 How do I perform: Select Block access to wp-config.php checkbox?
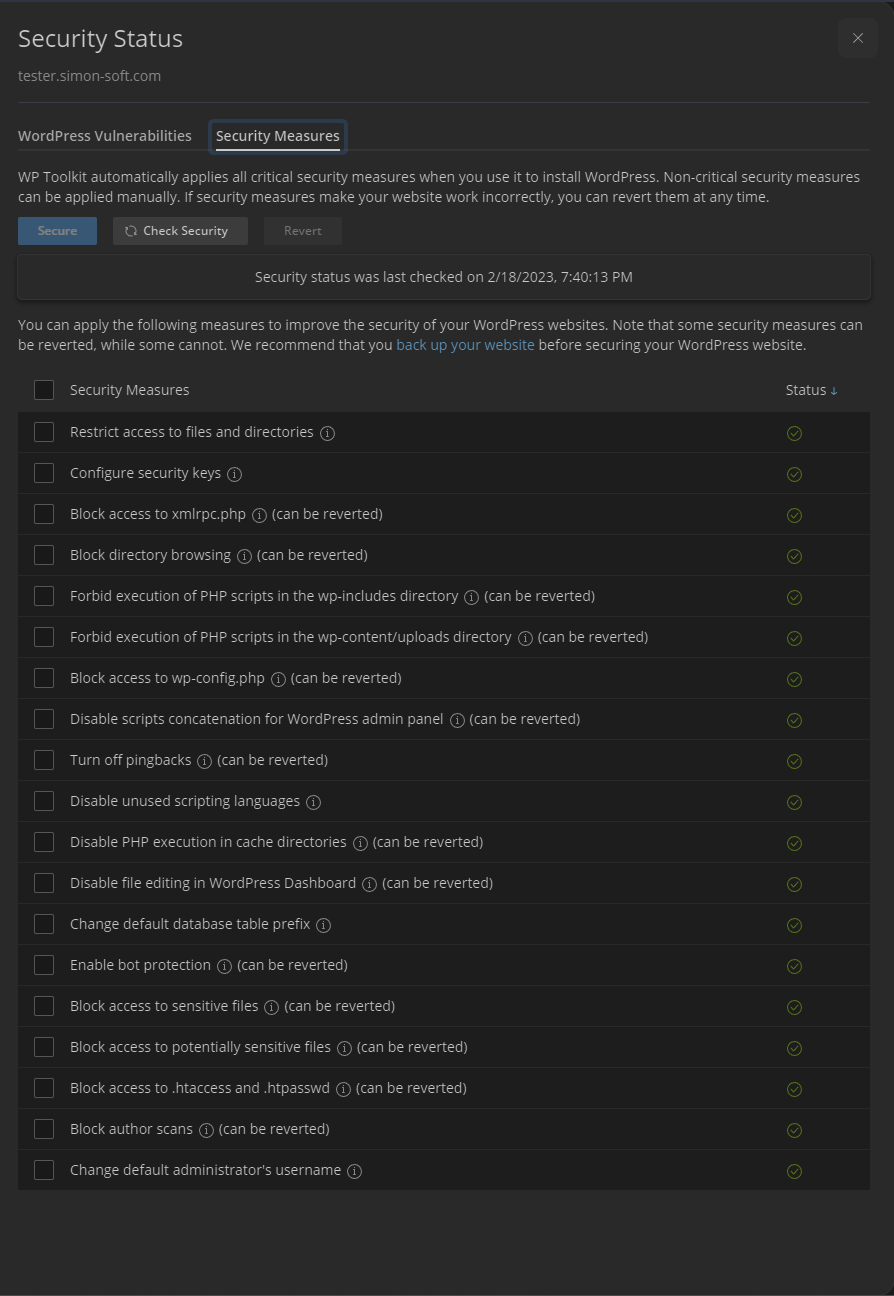44,678
